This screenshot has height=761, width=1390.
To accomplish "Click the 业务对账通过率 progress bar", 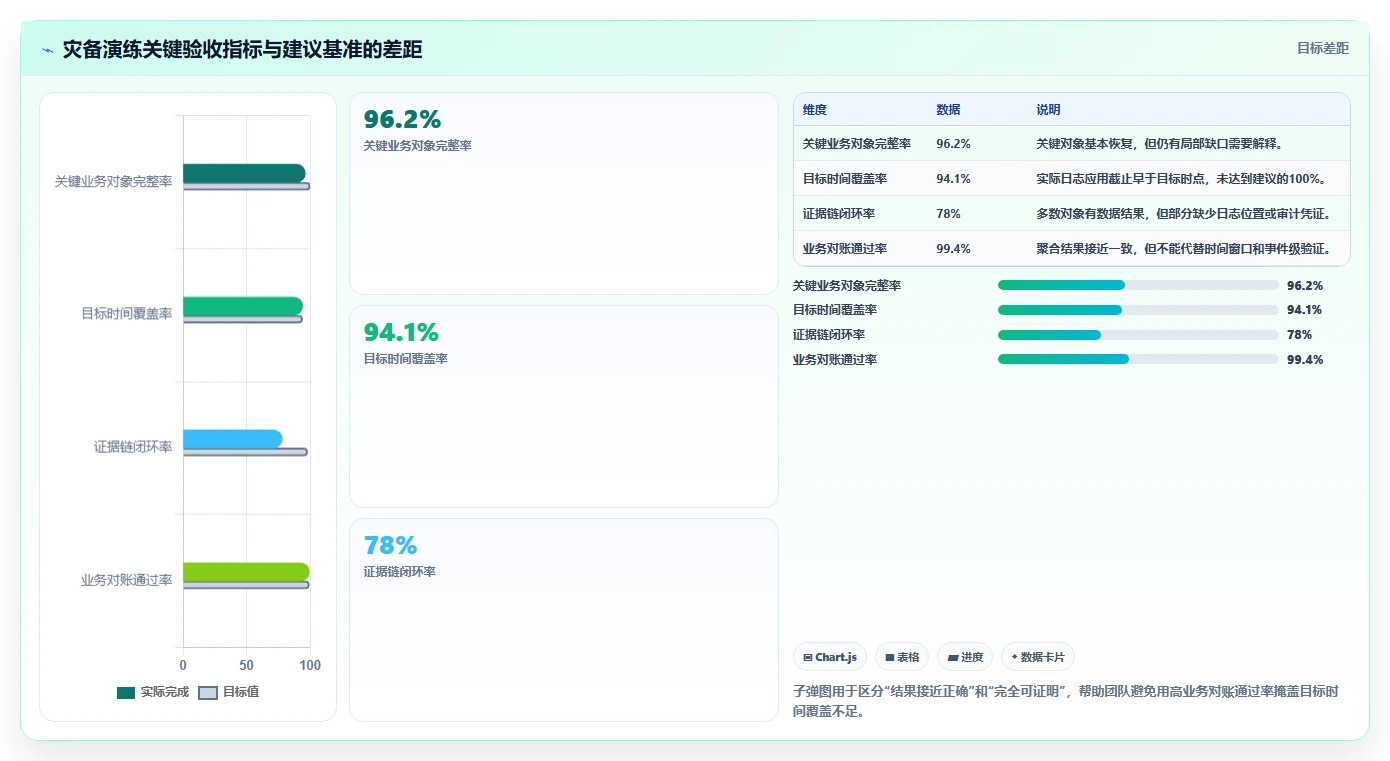I will [x=1138, y=359].
